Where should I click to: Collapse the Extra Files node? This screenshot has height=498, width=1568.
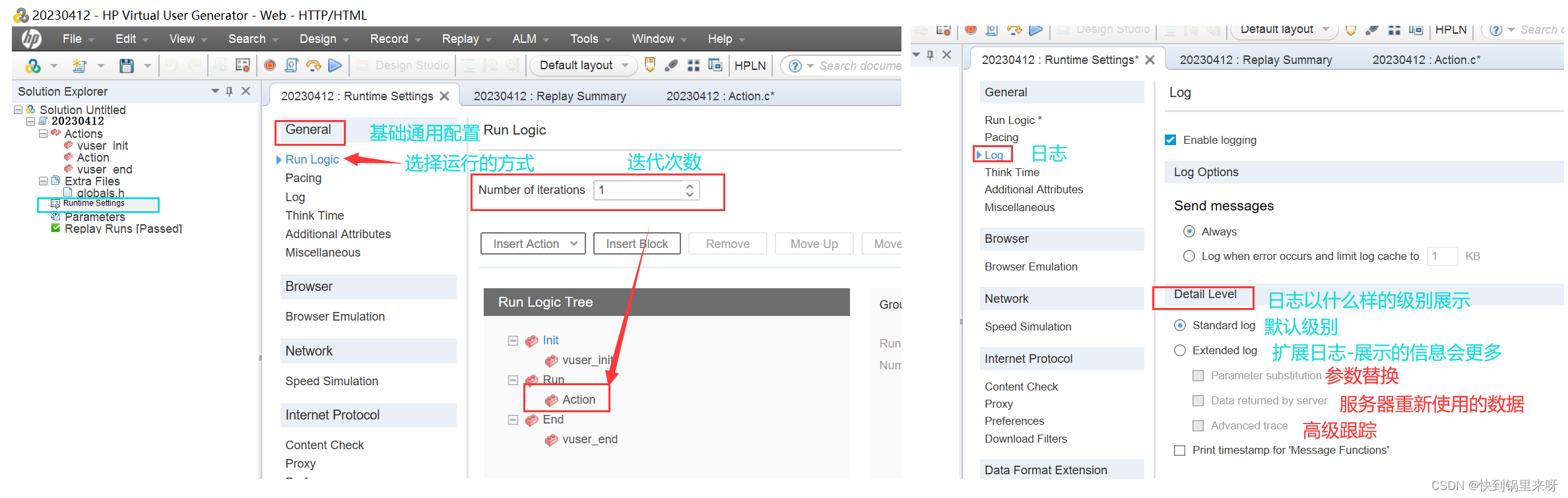[44, 181]
